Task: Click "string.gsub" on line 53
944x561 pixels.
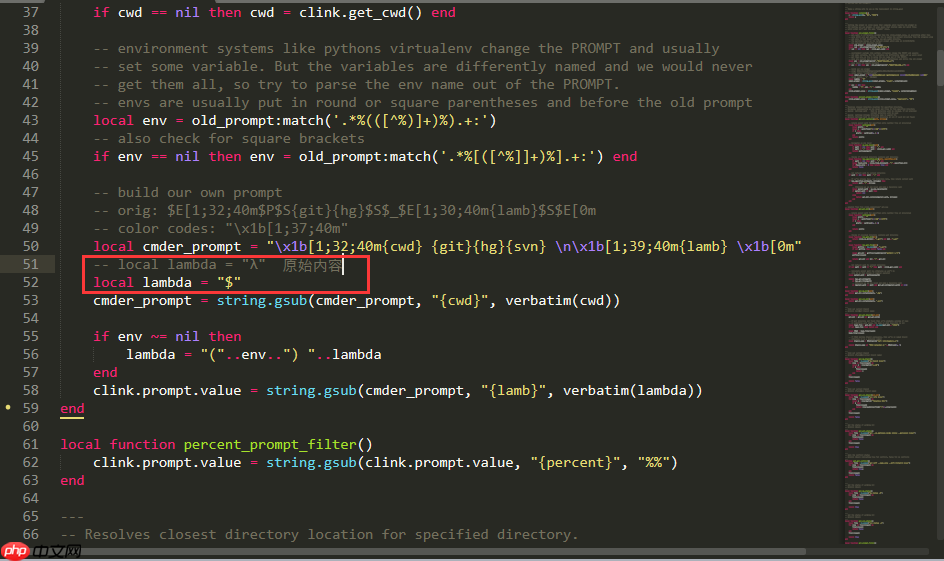Action: coord(262,301)
